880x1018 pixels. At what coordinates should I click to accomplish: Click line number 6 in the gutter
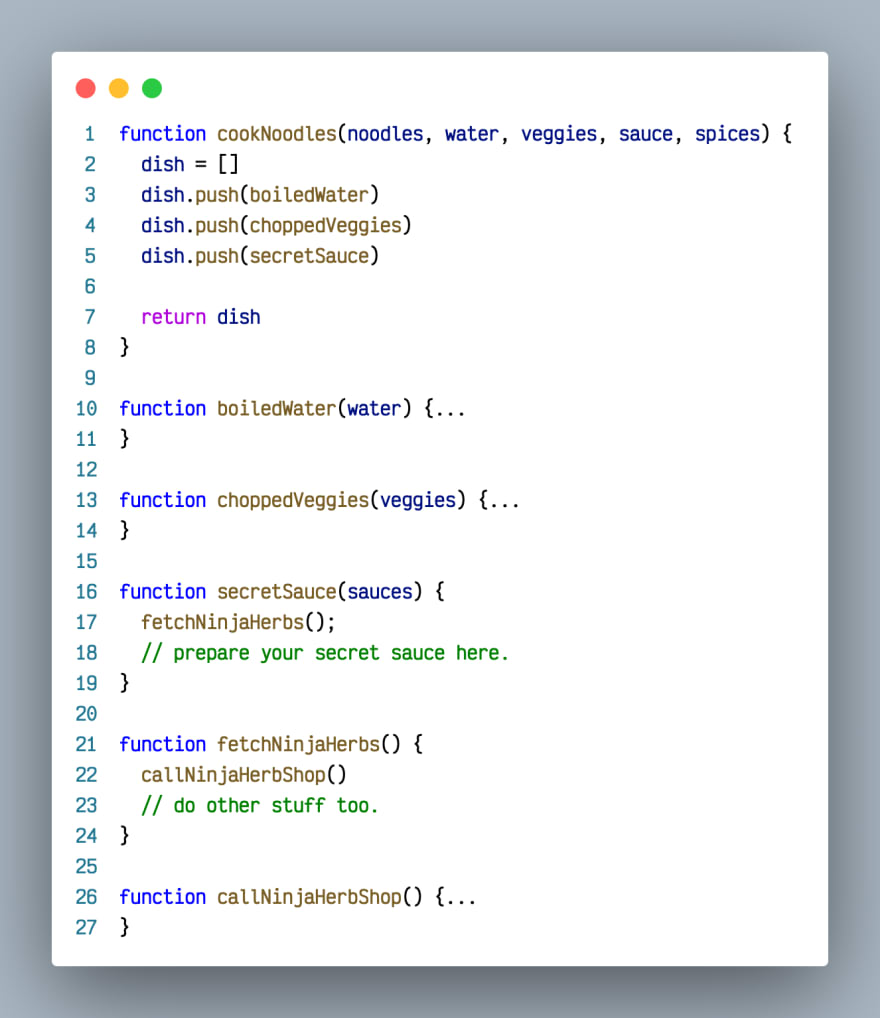coord(90,287)
